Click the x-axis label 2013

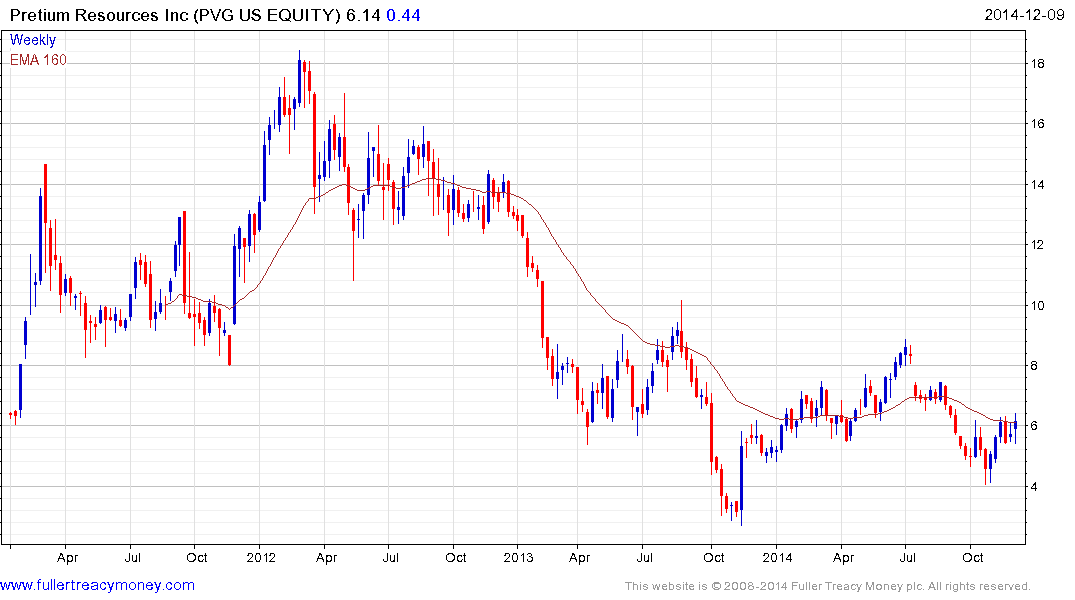coord(518,557)
